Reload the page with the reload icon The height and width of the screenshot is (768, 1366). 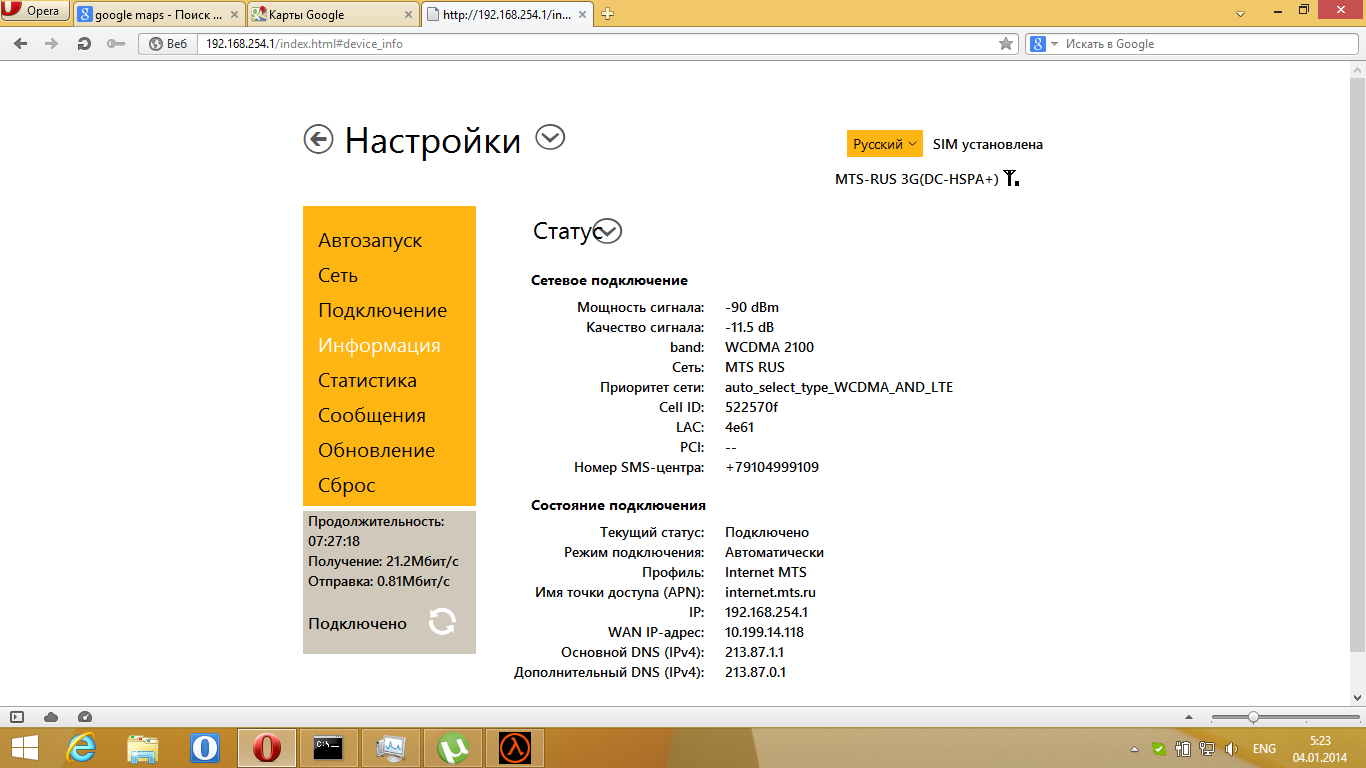click(x=84, y=44)
